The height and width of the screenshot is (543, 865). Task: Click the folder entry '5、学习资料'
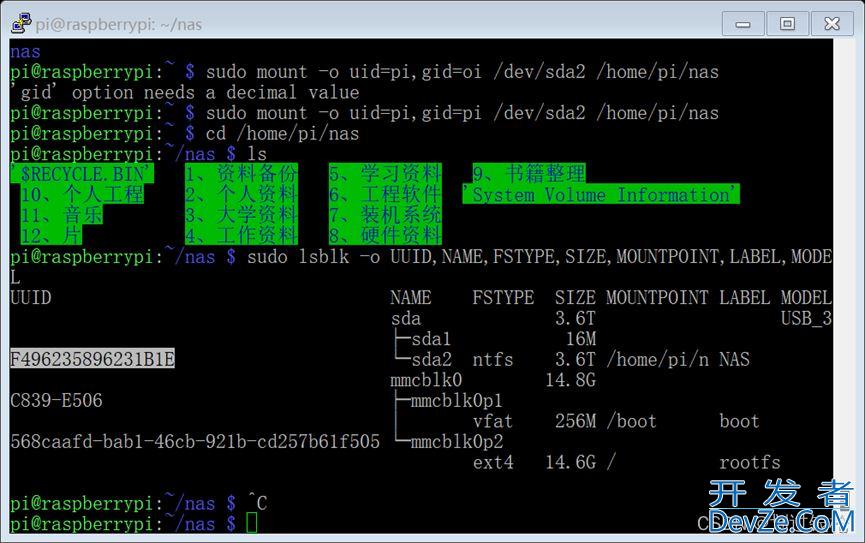(x=385, y=174)
